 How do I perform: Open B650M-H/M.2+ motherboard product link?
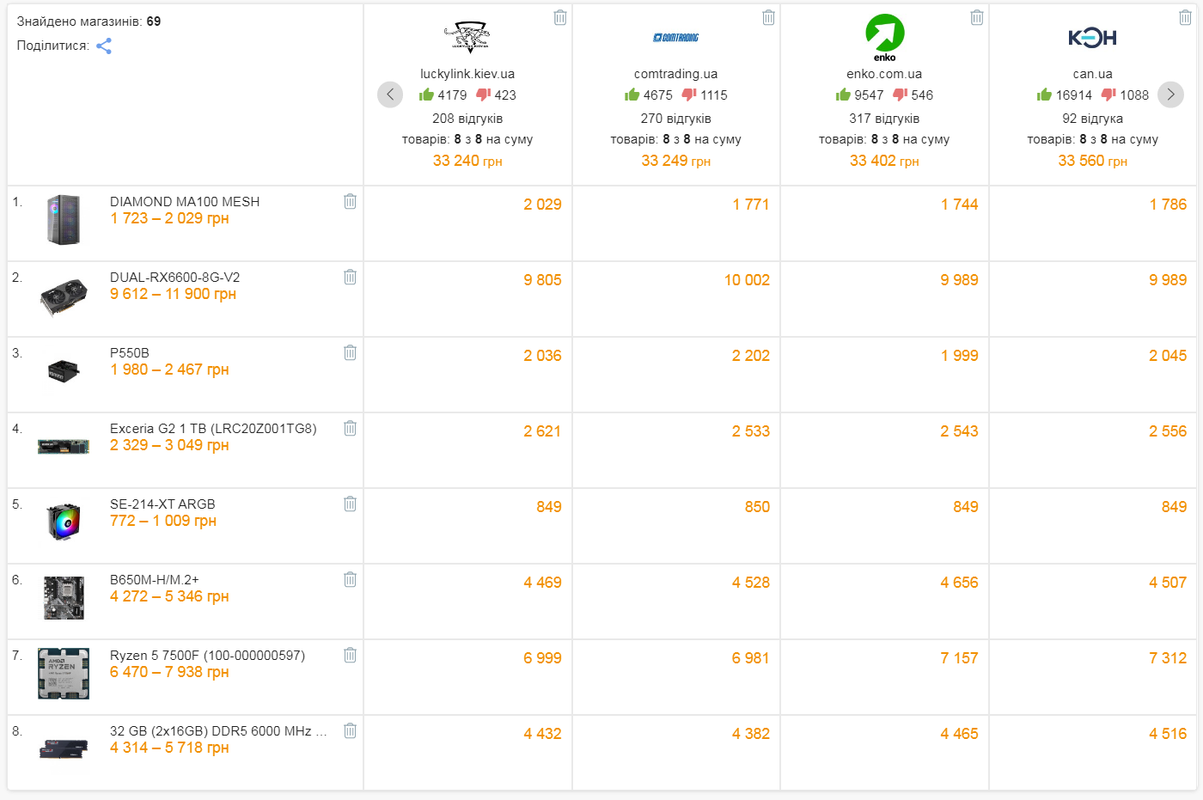tap(154, 580)
